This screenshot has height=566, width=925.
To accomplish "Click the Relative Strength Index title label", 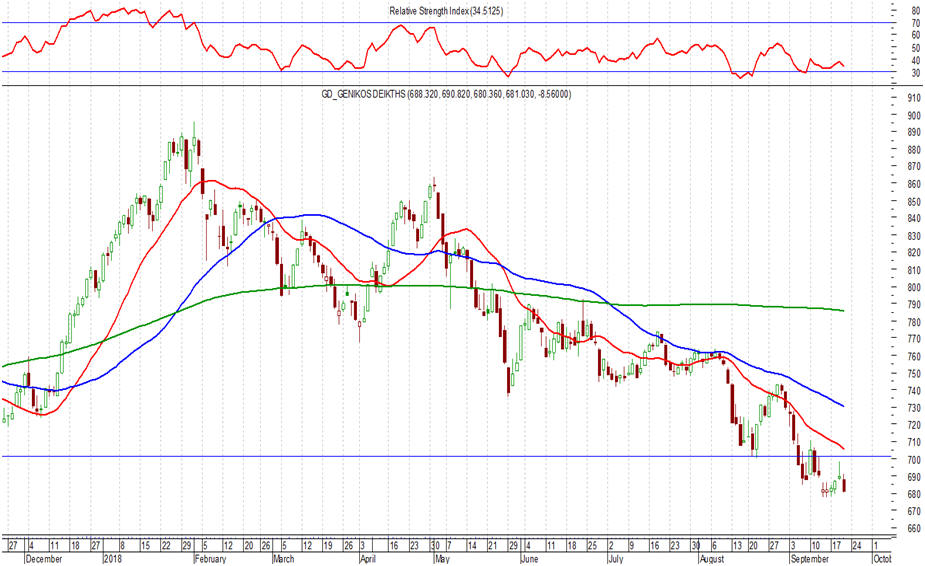I will [446, 11].
